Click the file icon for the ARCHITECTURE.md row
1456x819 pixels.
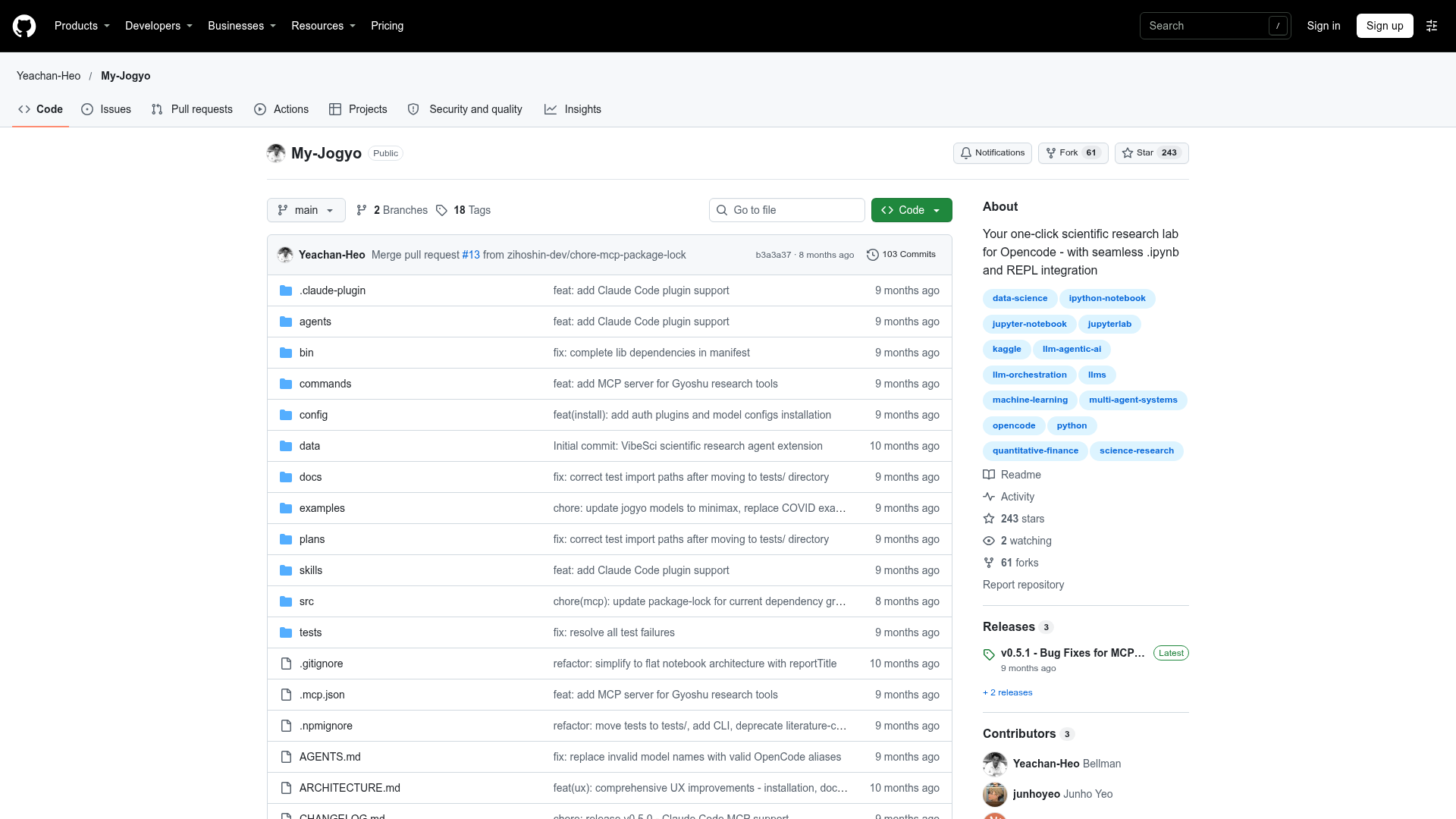pos(286,788)
